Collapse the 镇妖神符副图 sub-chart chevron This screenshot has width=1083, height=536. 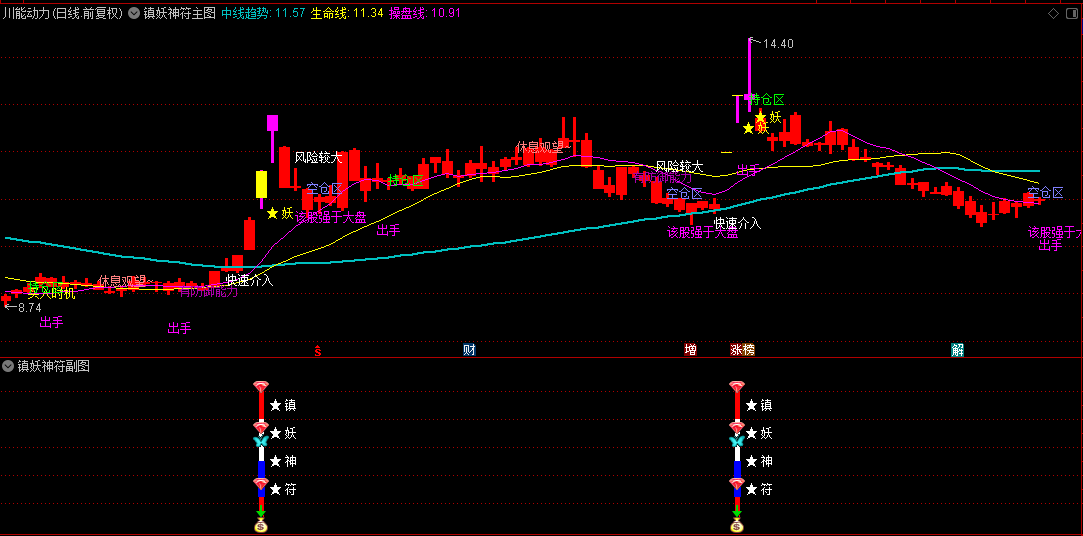pyautogui.click(x=8, y=366)
